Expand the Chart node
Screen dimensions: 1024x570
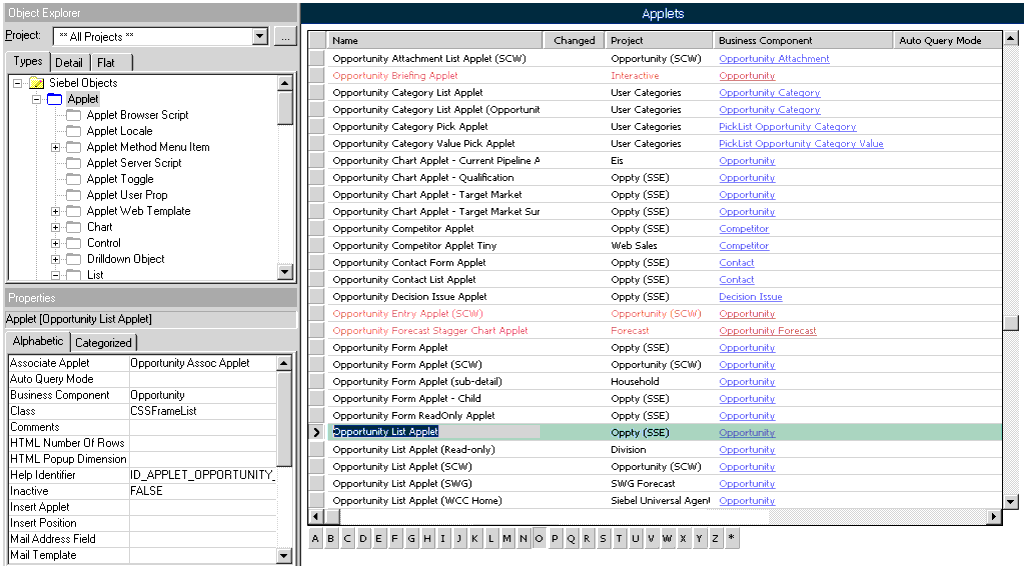point(56,227)
